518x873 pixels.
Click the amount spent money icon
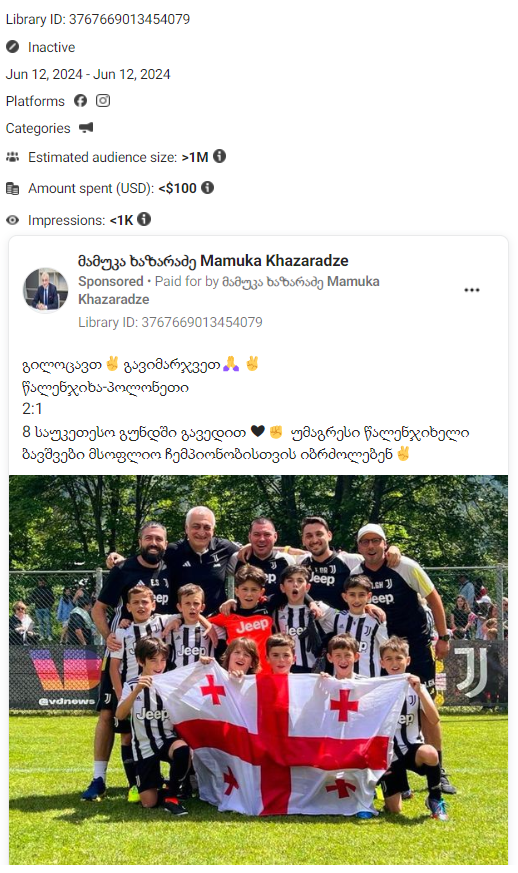(12, 188)
